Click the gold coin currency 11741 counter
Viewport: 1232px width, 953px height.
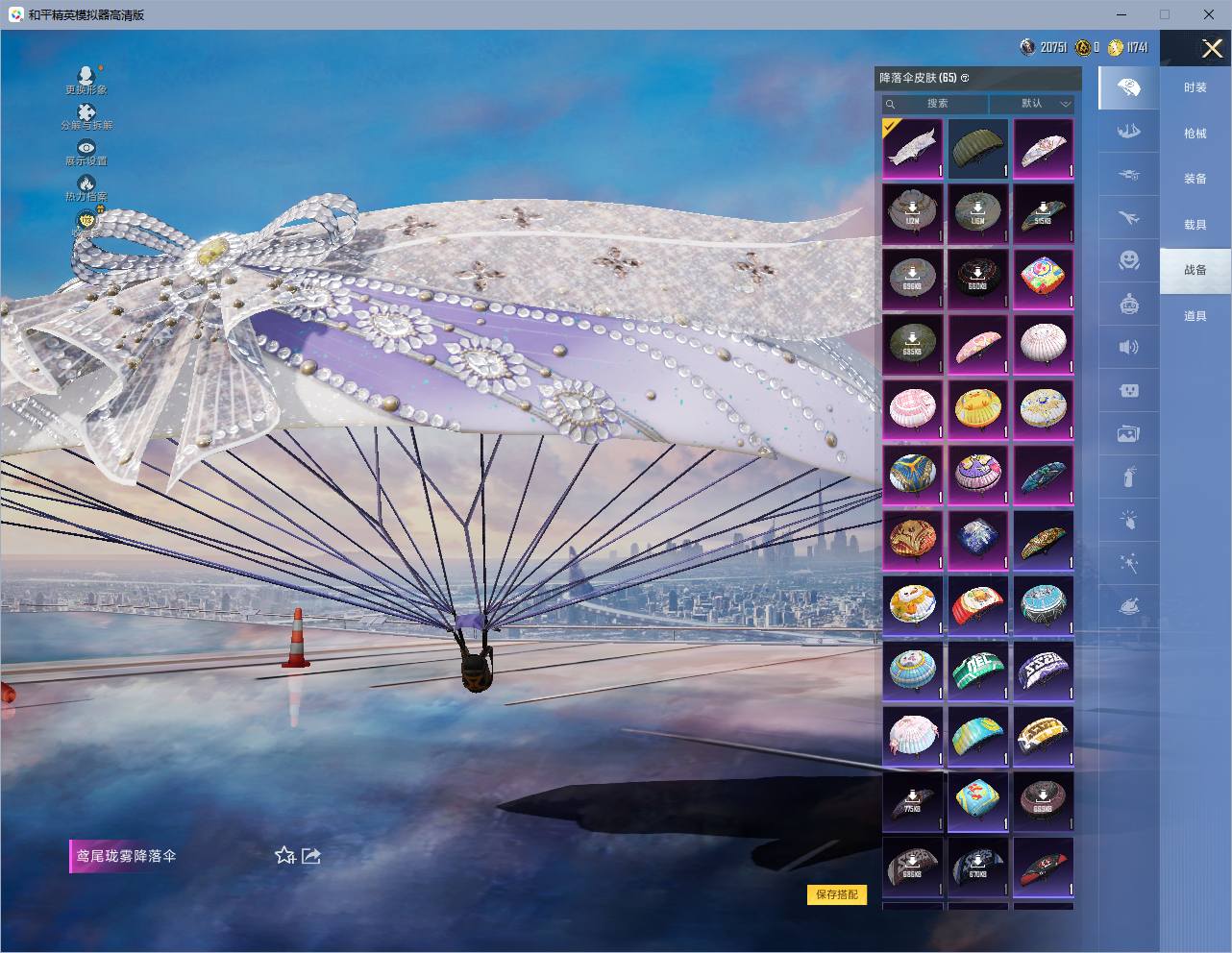coord(1128,47)
